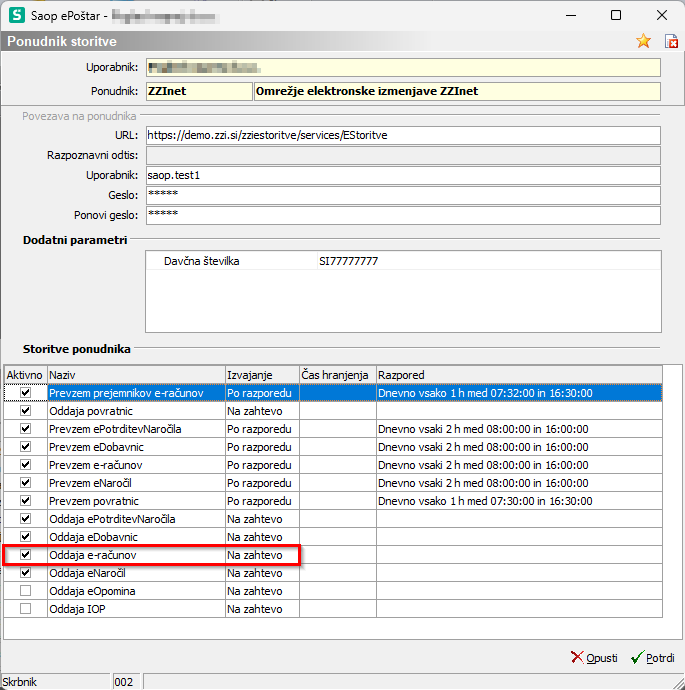Click the Ponovi geslo password field
Viewport: 685px width, 690px height.
tap(403, 215)
